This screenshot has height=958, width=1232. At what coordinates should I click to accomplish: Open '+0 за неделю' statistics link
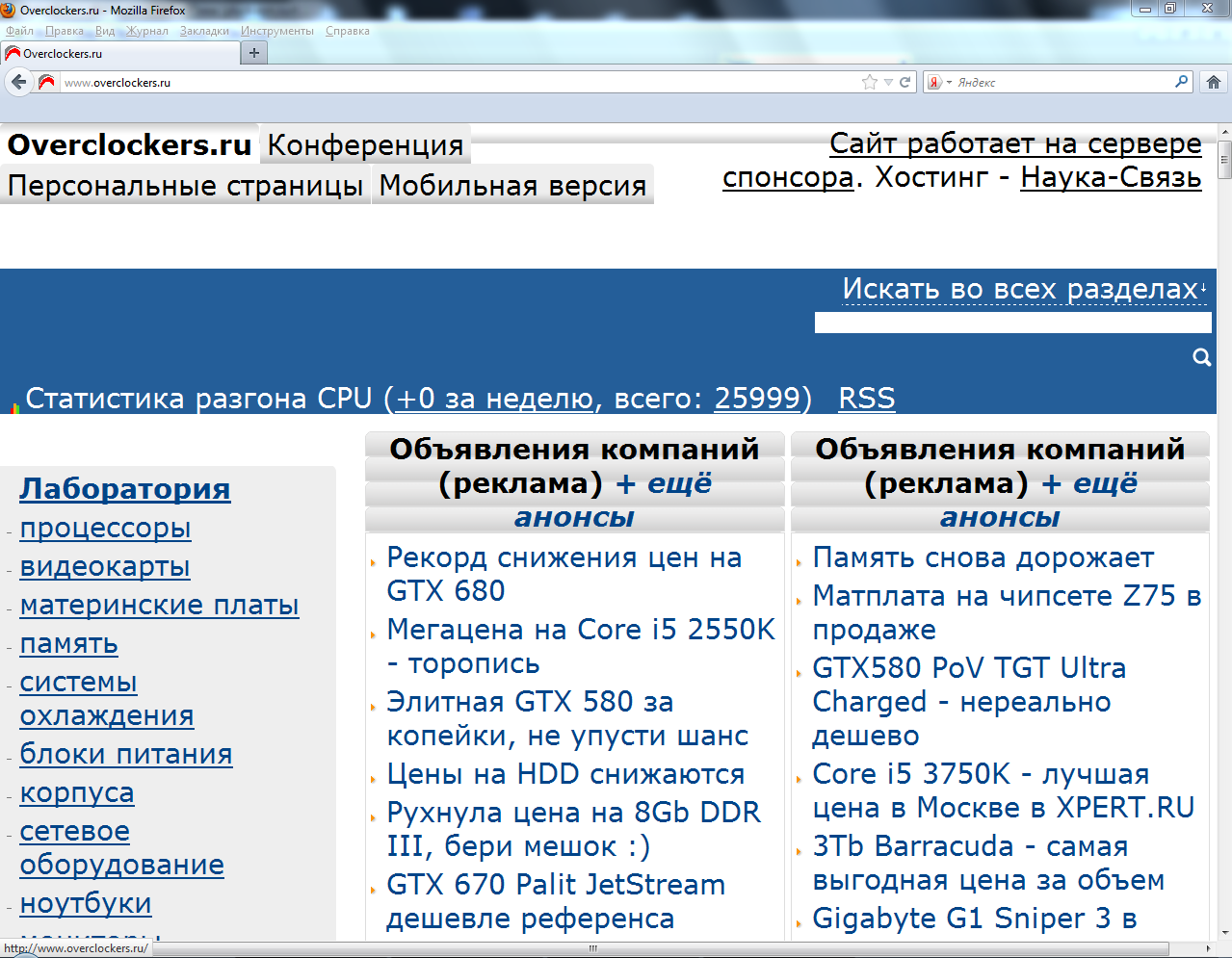point(494,398)
